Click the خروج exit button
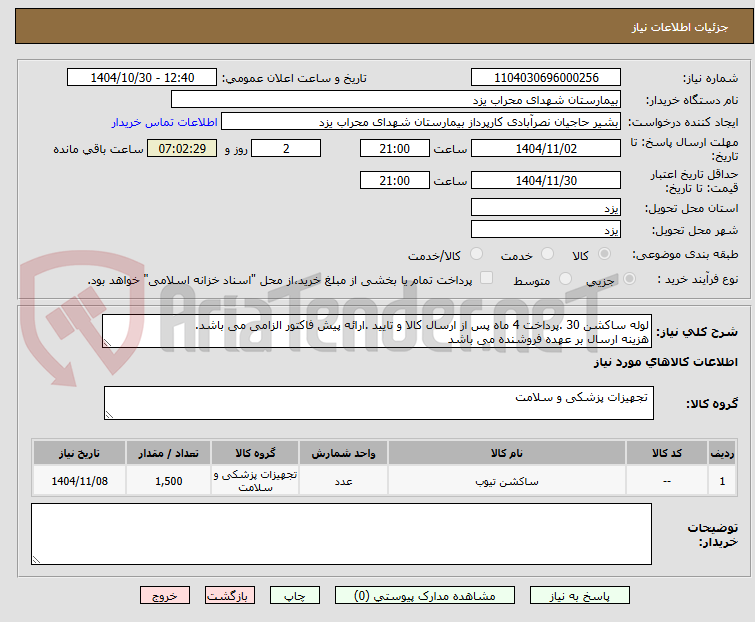 tap(165, 596)
